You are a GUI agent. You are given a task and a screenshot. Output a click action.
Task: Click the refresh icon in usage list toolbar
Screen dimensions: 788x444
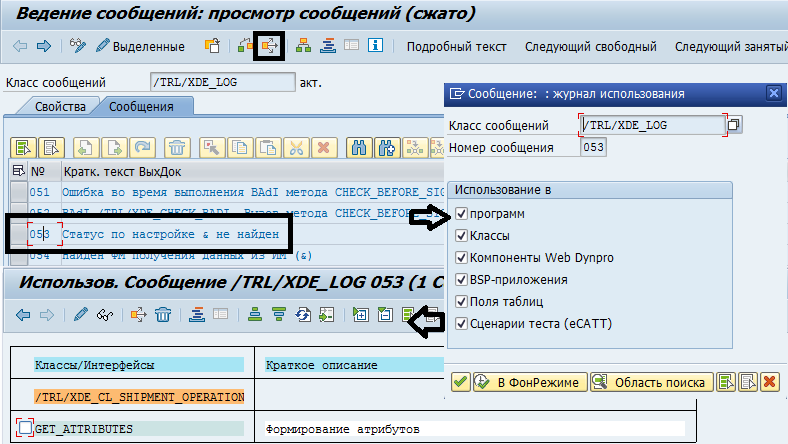click(x=302, y=316)
